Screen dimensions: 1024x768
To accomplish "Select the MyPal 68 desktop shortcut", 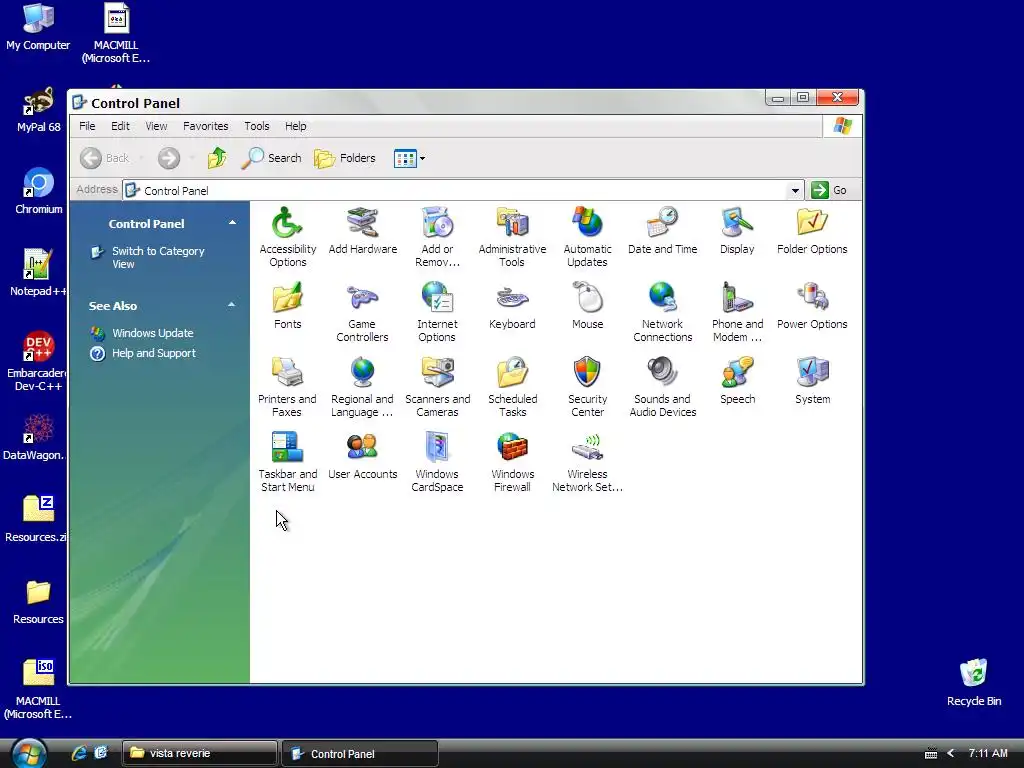I will [x=39, y=109].
